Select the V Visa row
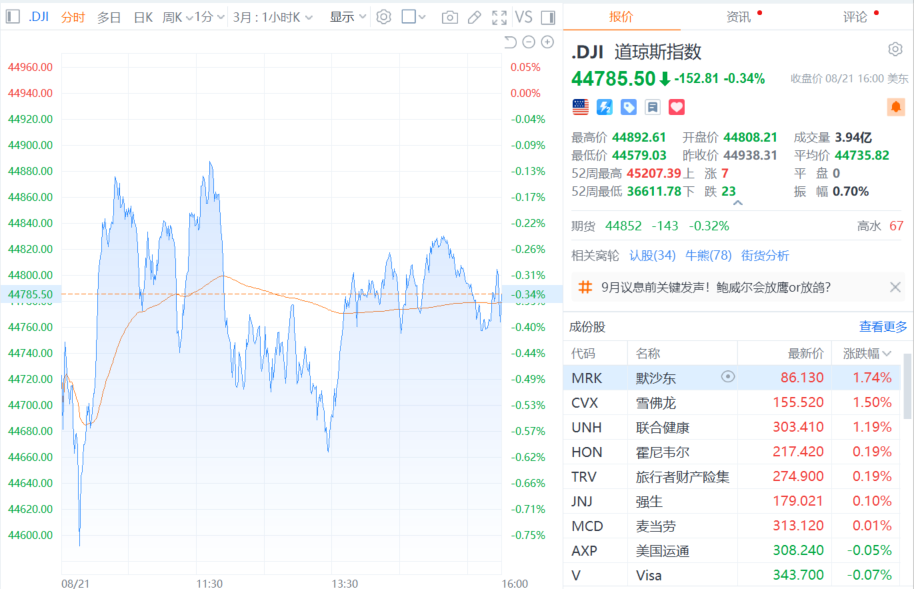Screen dimensions: 914x589 coord(732,575)
